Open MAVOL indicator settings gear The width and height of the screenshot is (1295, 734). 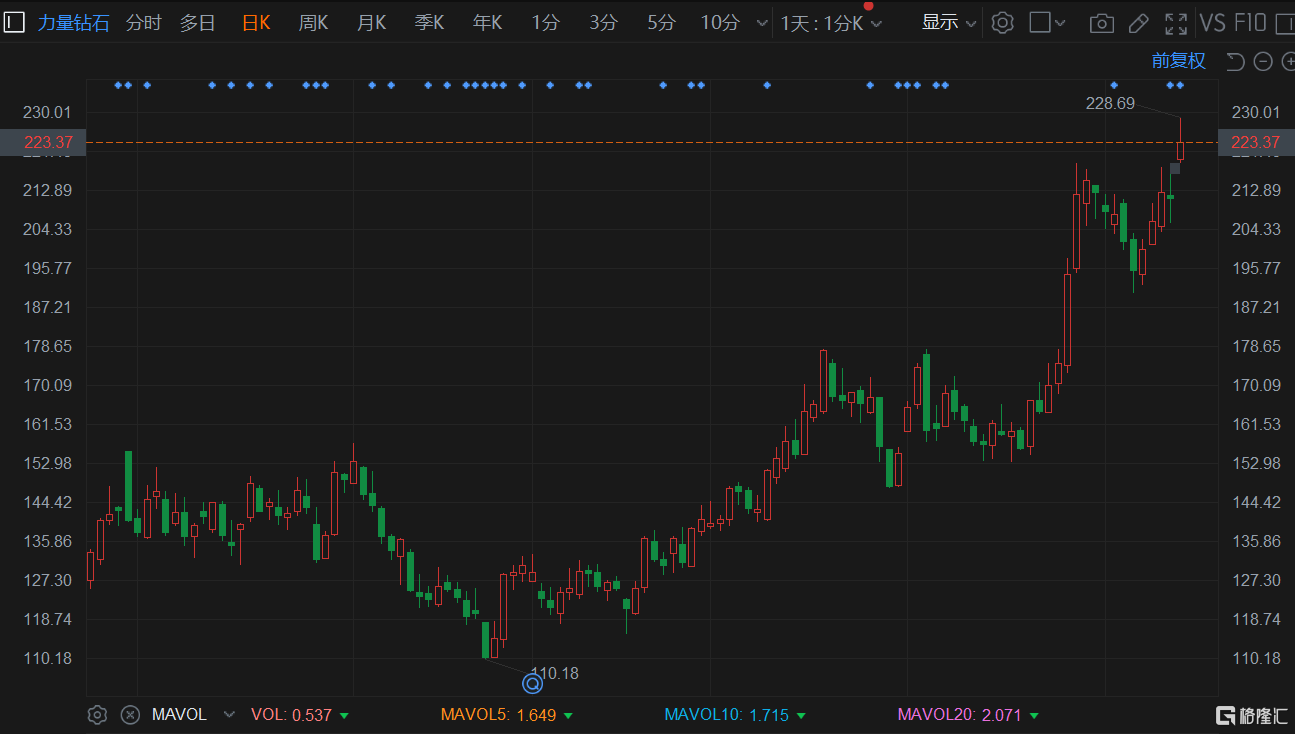[x=97, y=714]
